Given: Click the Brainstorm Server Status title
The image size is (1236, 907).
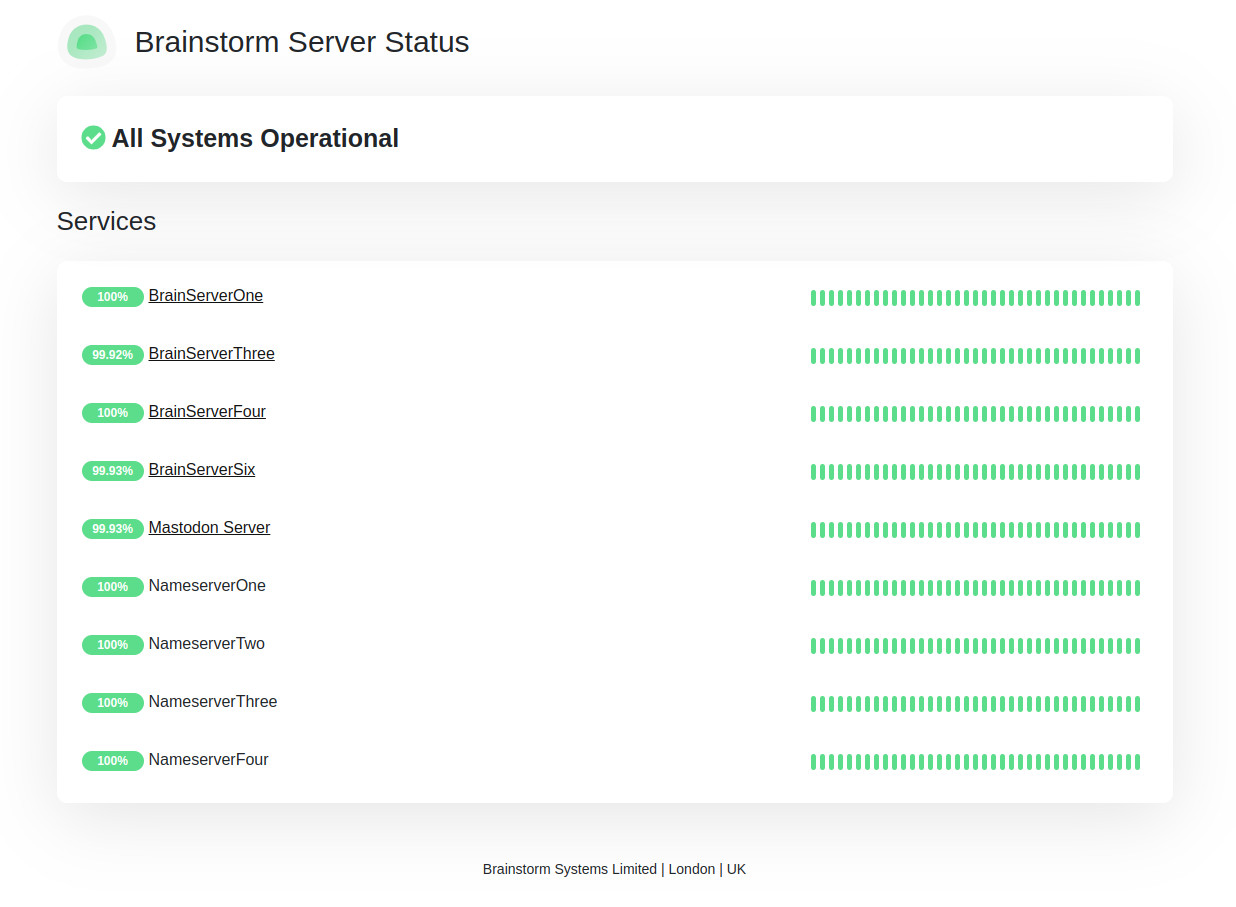Looking at the screenshot, I should [302, 42].
